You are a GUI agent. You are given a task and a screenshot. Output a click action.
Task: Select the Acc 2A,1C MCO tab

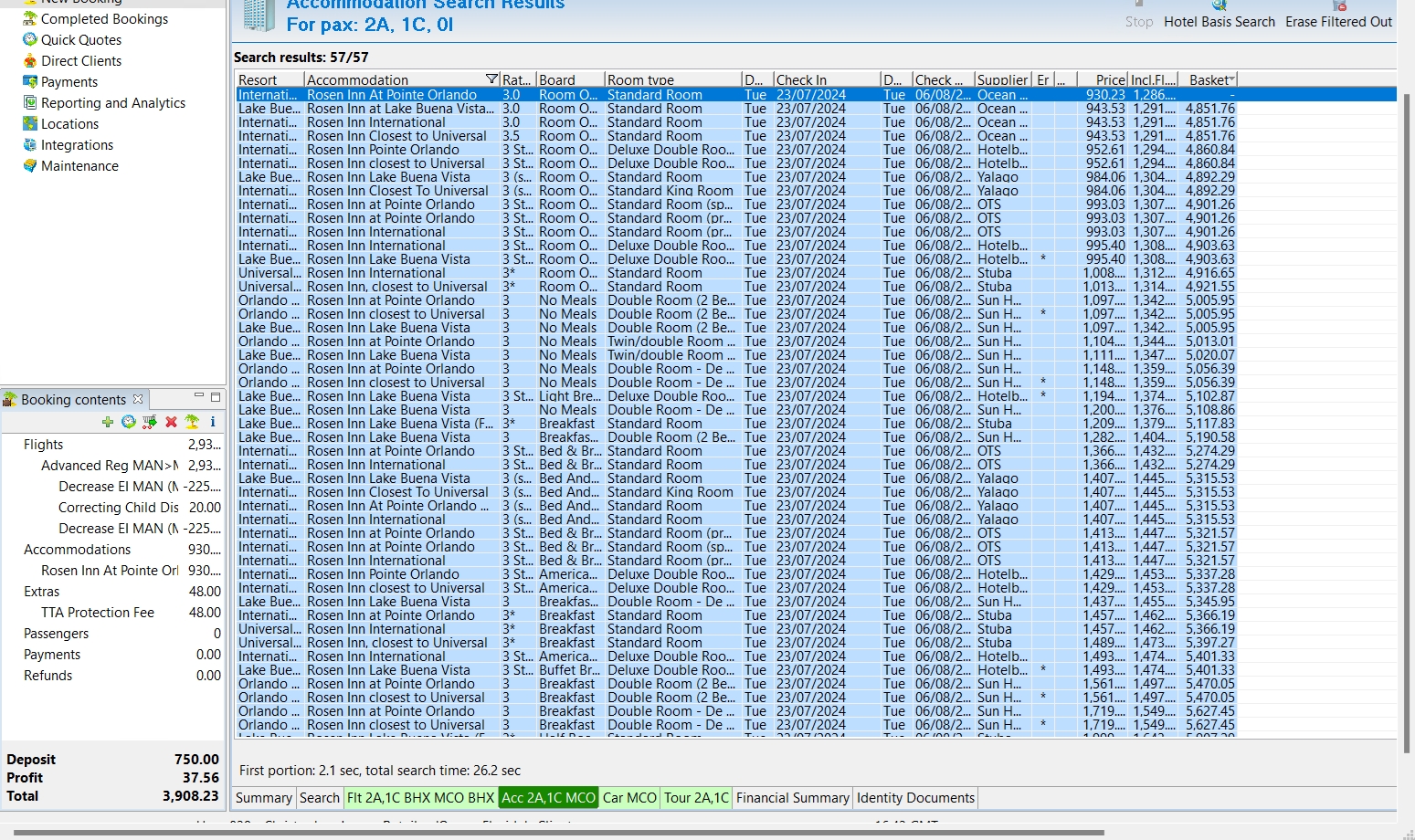tap(548, 798)
